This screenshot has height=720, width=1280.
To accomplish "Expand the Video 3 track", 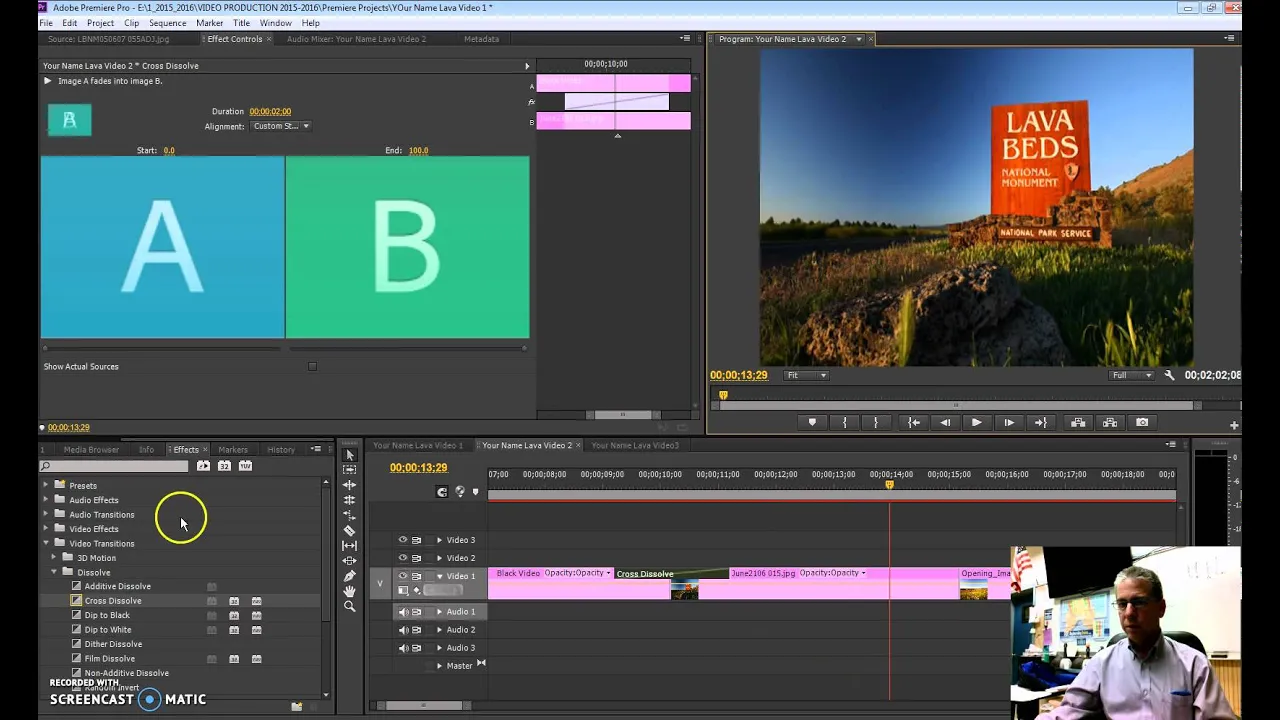I will (439, 540).
